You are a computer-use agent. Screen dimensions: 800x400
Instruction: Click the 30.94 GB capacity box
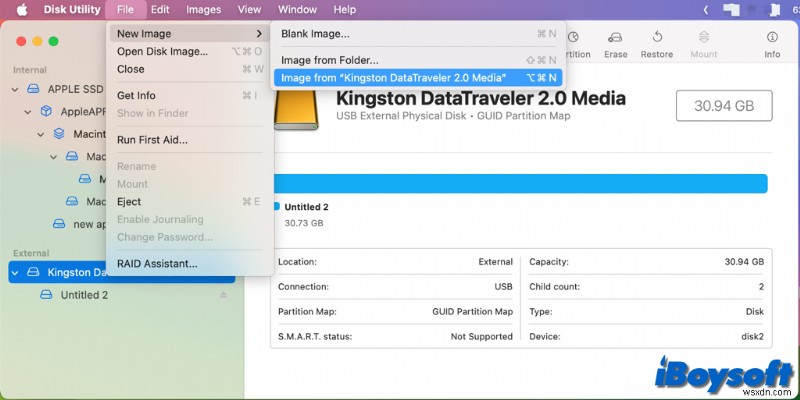coord(724,106)
